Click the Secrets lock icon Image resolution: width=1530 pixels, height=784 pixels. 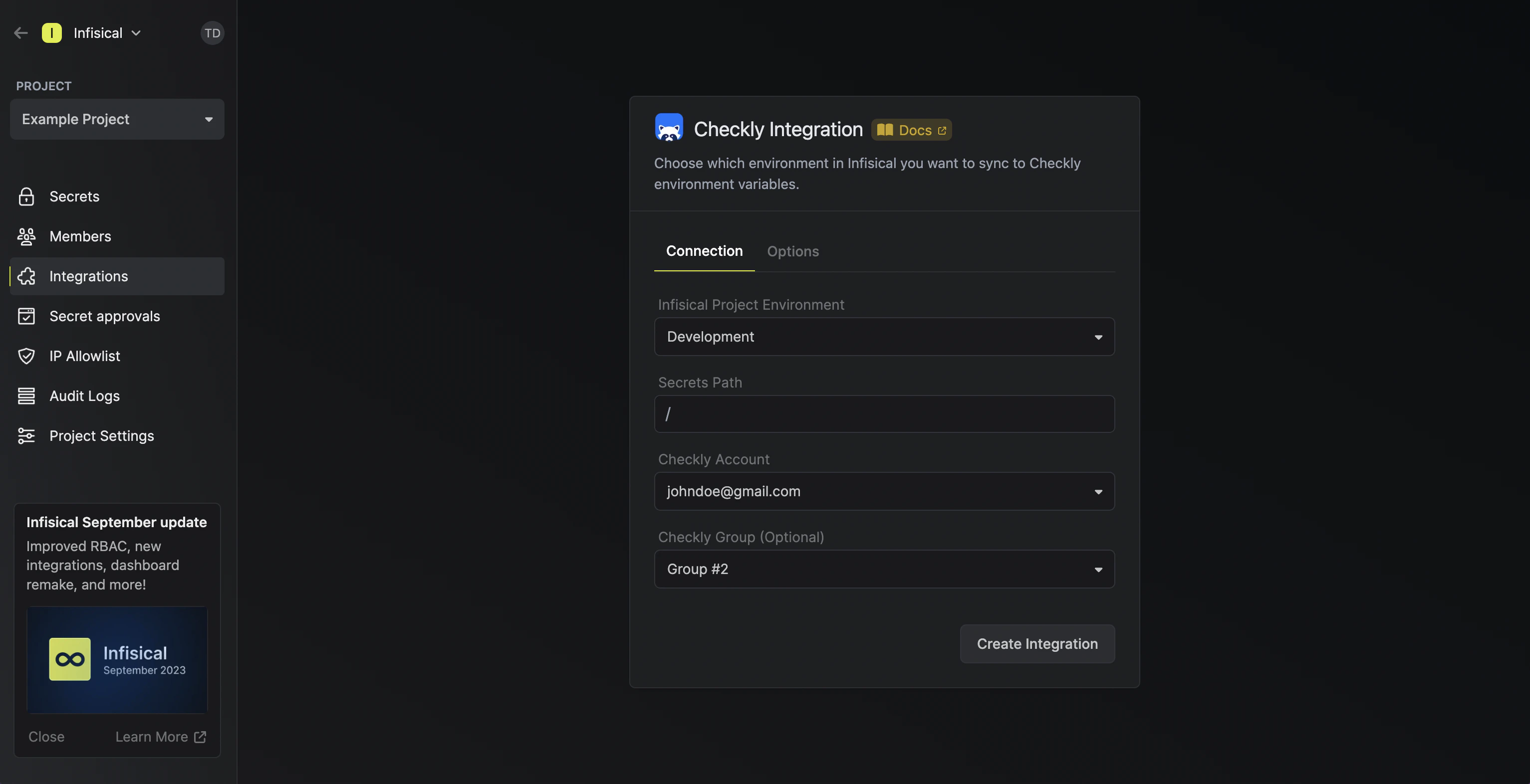26,196
